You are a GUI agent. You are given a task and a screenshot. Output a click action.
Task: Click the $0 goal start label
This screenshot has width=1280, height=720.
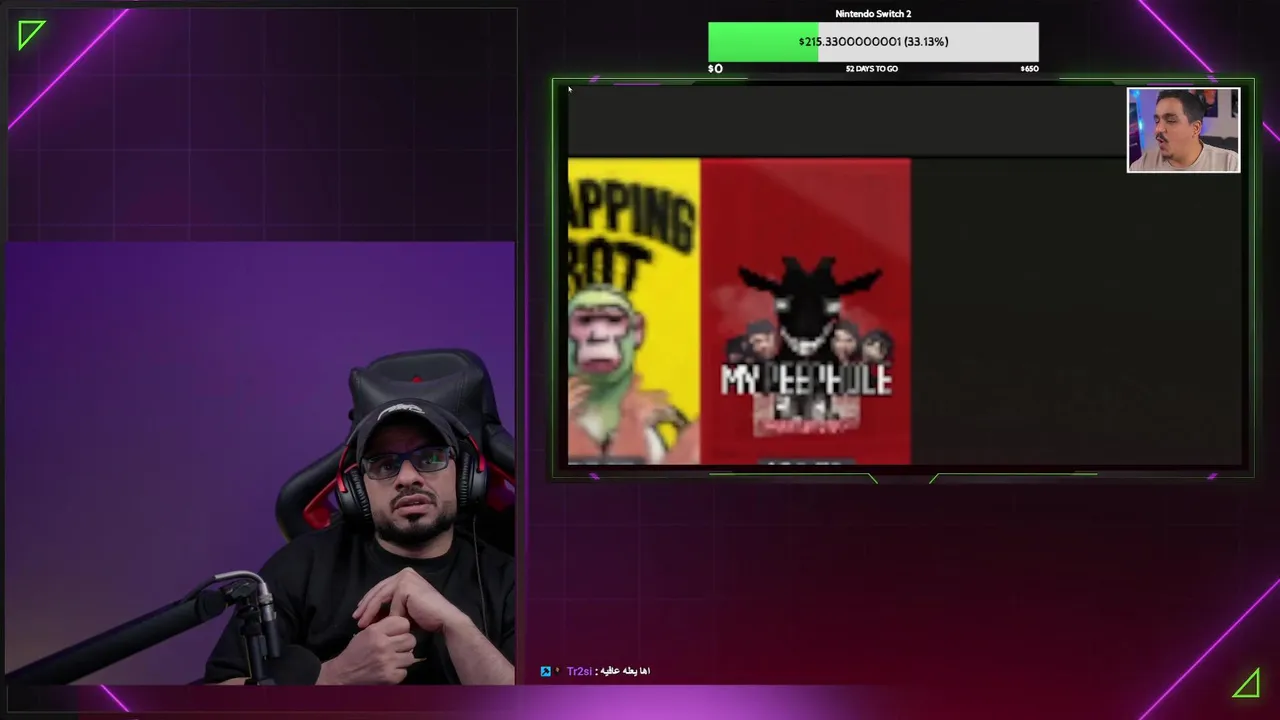click(x=715, y=69)
